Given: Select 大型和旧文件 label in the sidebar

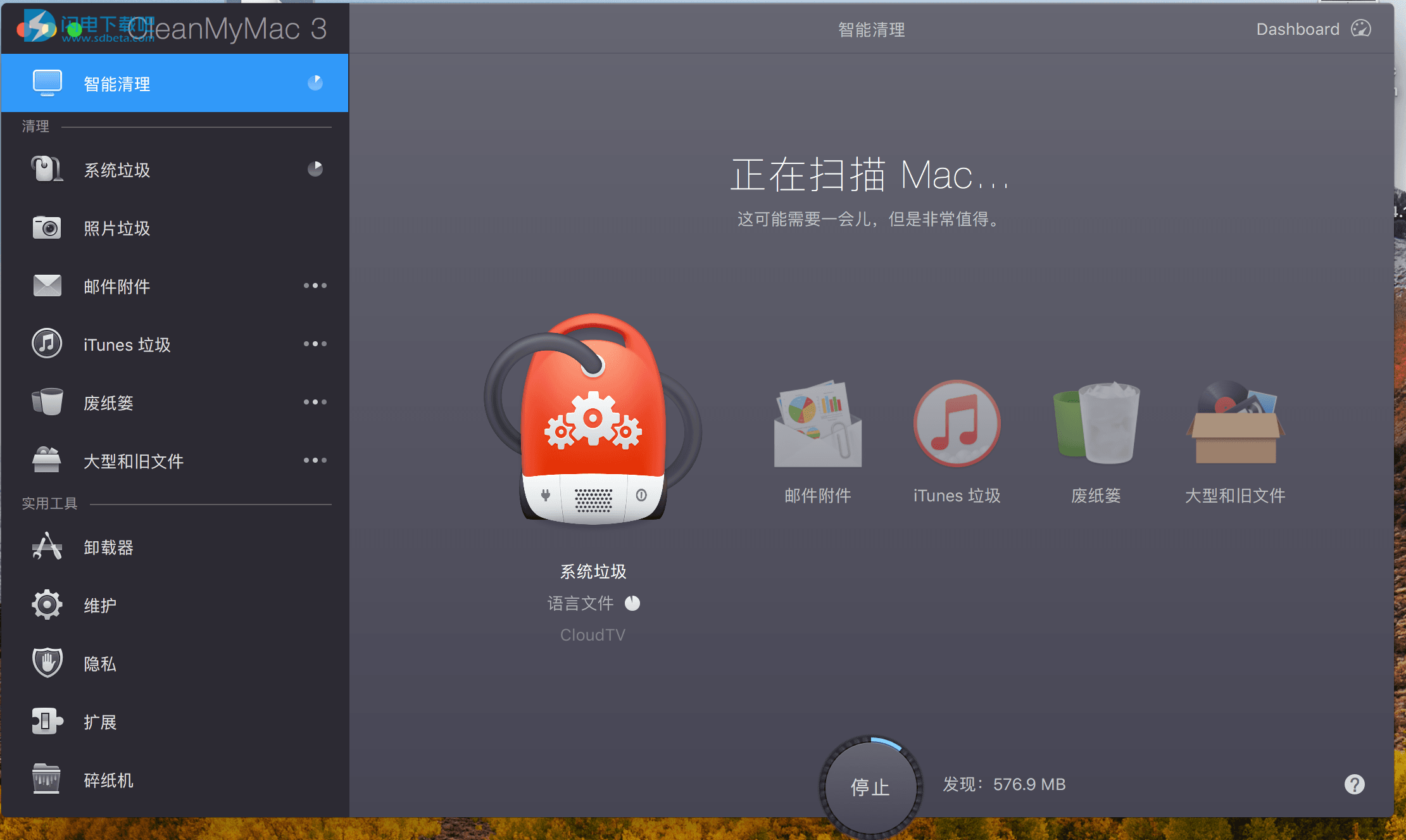Looking at the screenshot, I should point(134,461).
